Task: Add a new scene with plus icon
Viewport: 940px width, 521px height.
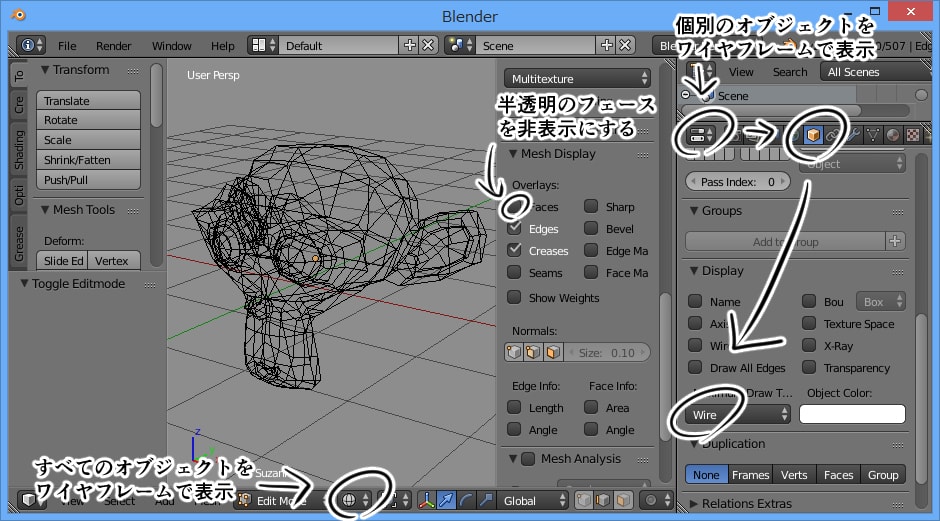Action: click(607, 46)
